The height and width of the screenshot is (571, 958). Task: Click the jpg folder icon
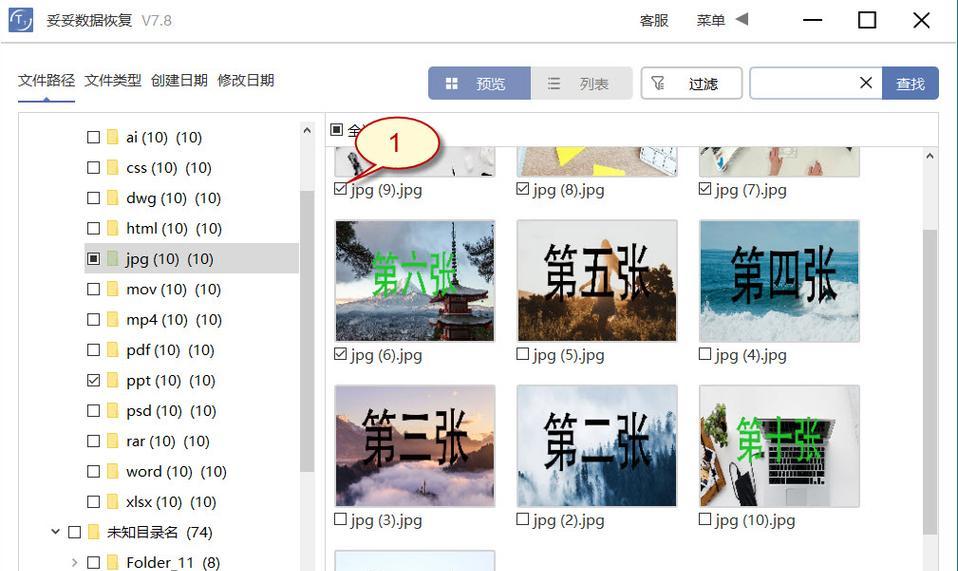(112, 258)
